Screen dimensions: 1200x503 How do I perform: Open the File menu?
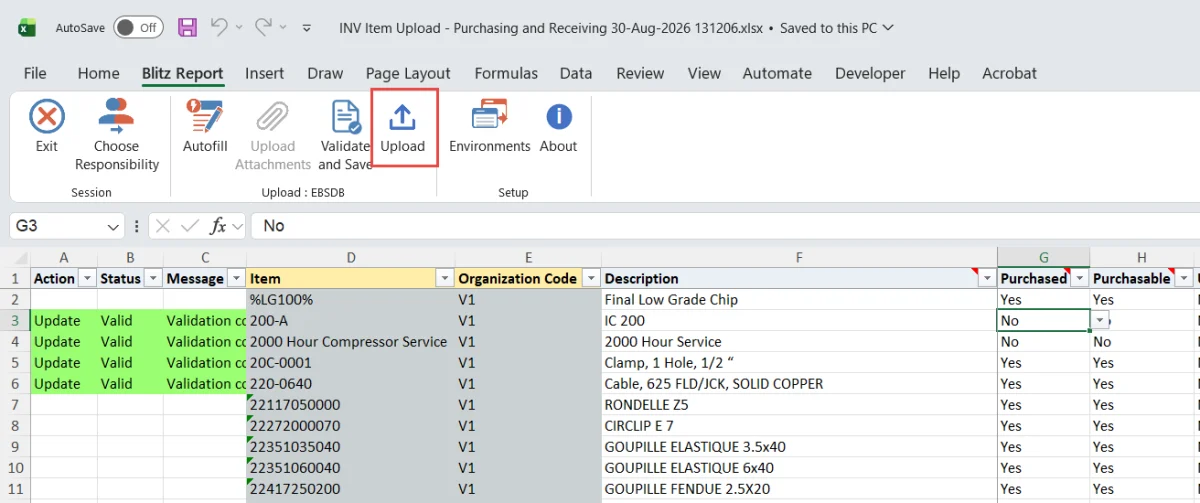pyautogui.click(x=35, y=73)
